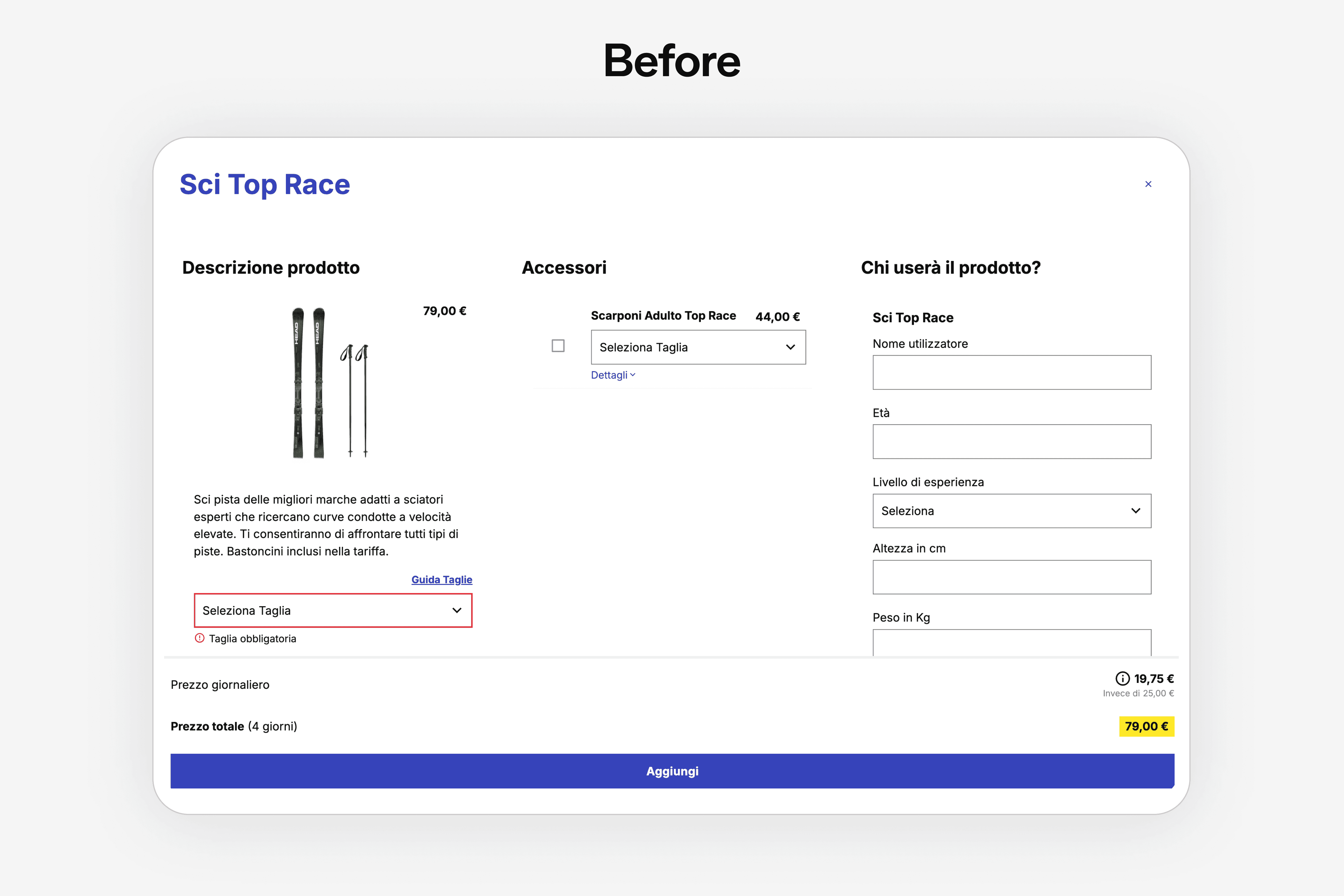
Task: Click the Livello di esperienza chevron
Action: click(1135, 511)
